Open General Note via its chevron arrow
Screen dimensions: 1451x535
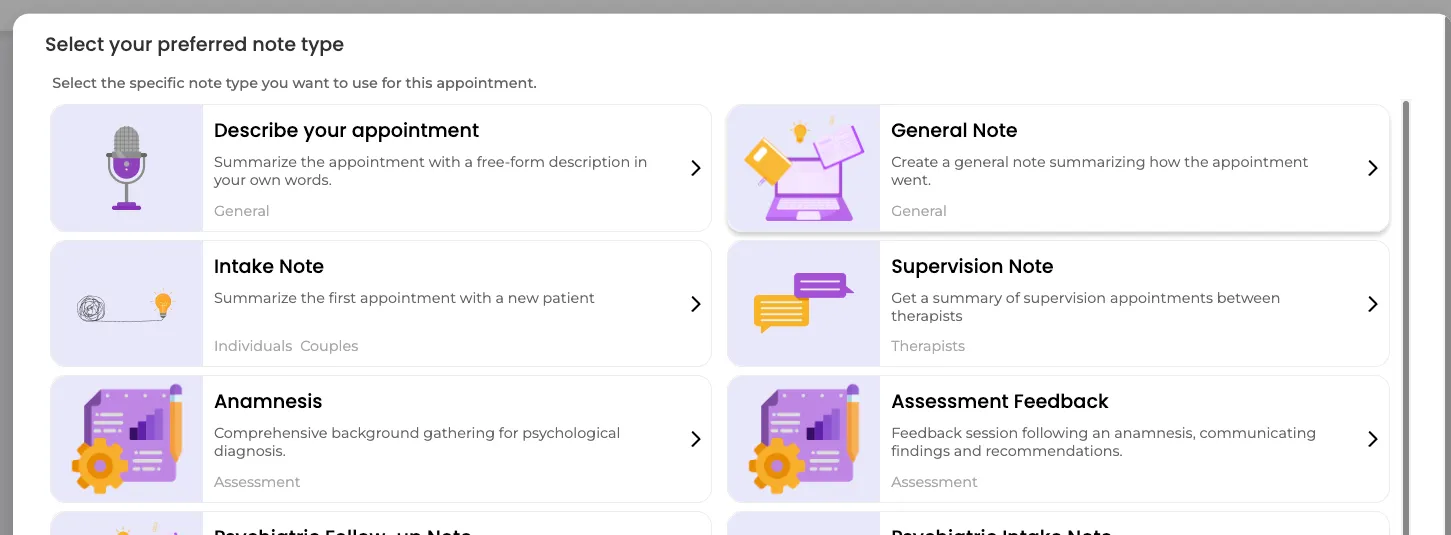point(1373,168)
